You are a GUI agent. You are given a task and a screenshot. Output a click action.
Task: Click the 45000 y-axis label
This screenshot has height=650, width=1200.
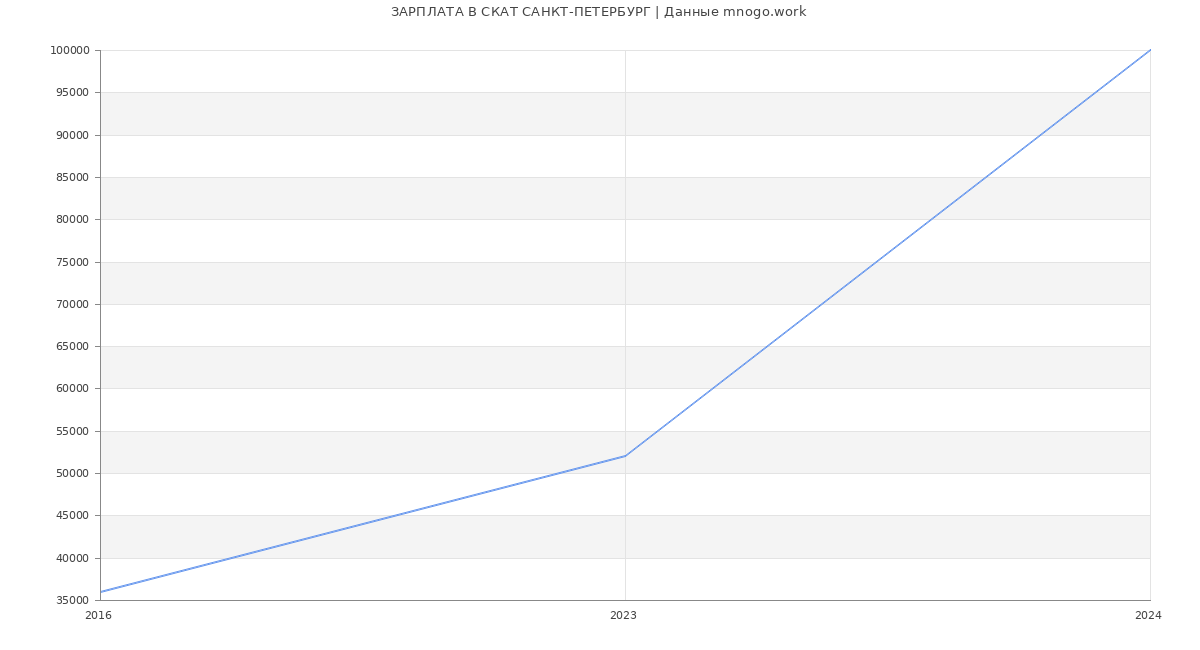pyautogui.click(x=72, y=516)
